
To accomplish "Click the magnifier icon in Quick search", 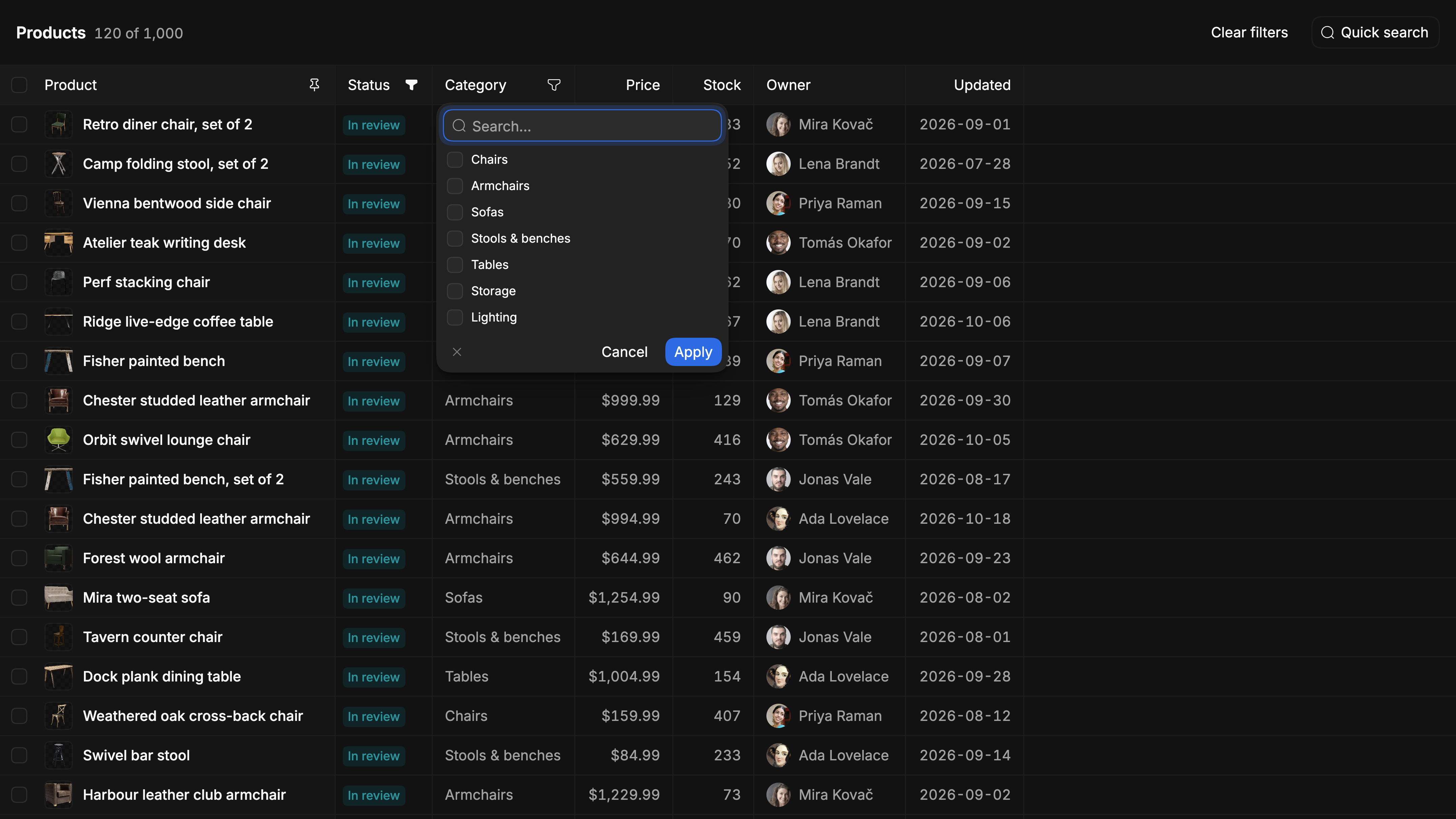I will tap(1328, 33).
